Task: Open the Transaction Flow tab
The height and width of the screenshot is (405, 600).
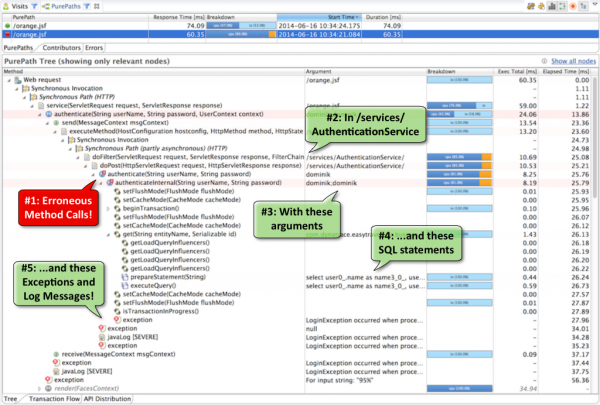Action: click(x=54, y=399)
